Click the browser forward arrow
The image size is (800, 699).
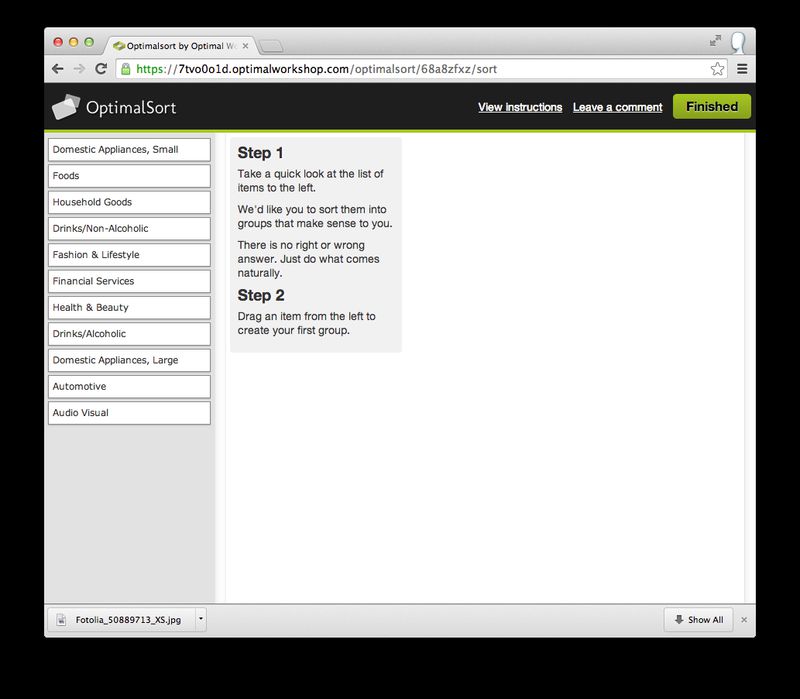(79, 69)
